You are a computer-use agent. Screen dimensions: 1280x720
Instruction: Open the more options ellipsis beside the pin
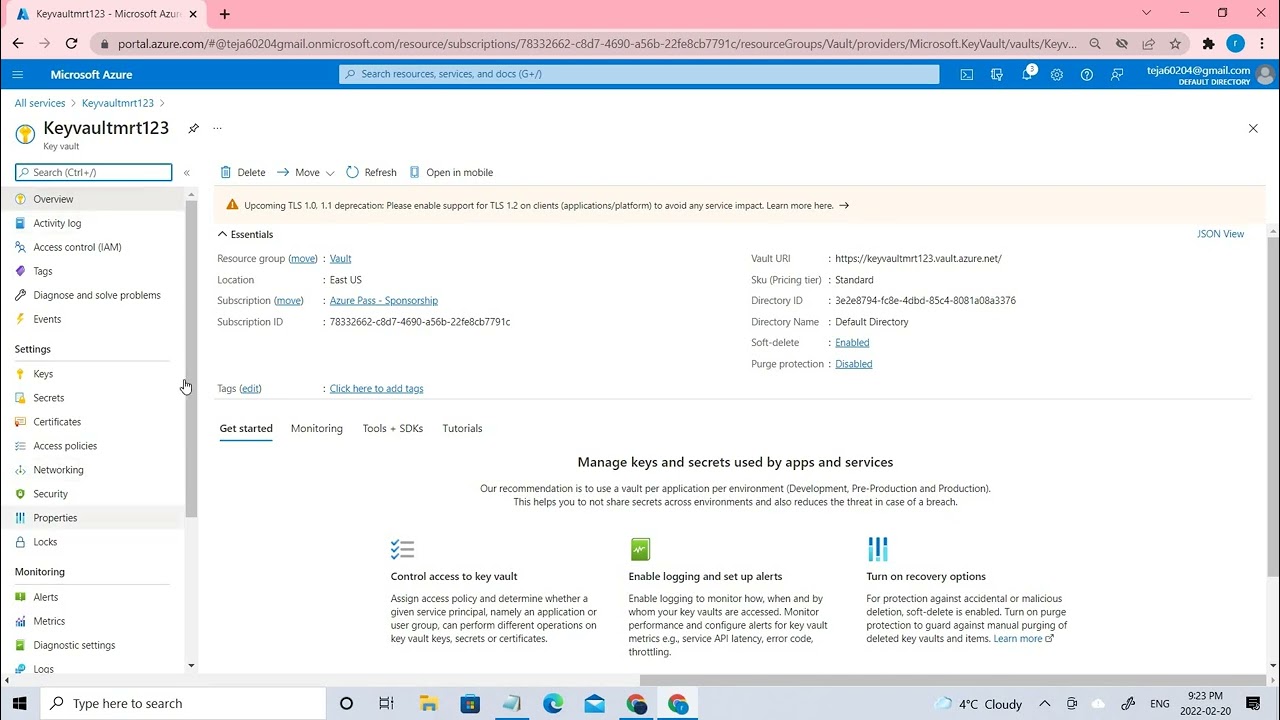coord(217,128)
